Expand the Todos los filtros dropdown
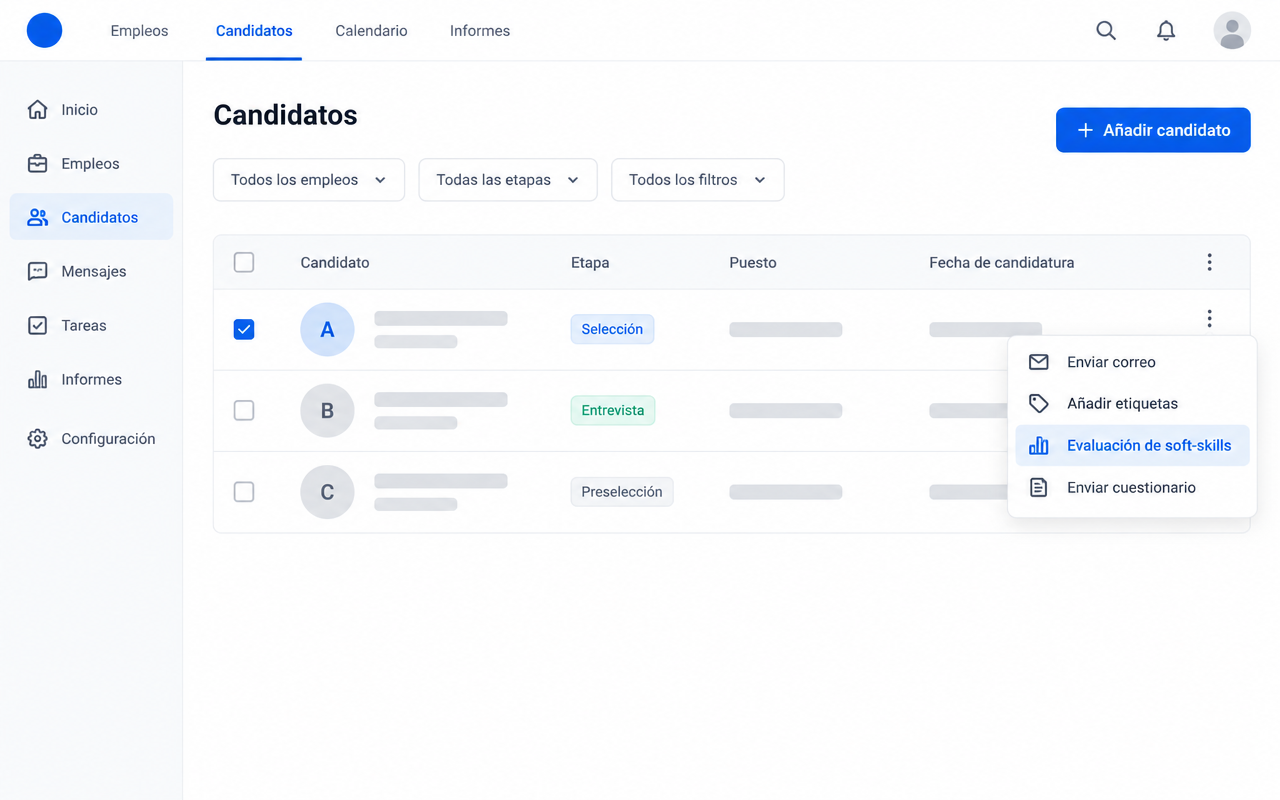 click(x=698, y=180)
